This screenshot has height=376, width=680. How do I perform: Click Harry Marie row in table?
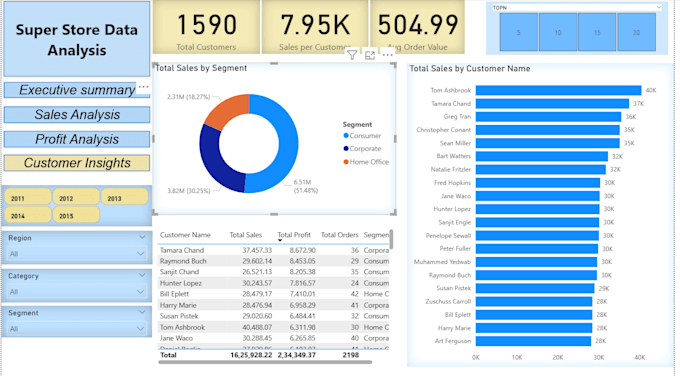274,305
